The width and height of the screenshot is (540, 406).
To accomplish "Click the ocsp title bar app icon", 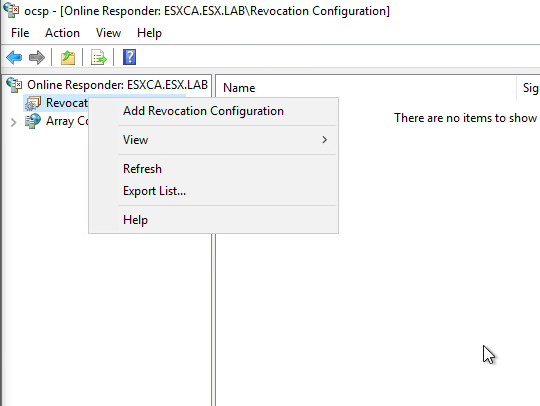I will pos(11,10).
